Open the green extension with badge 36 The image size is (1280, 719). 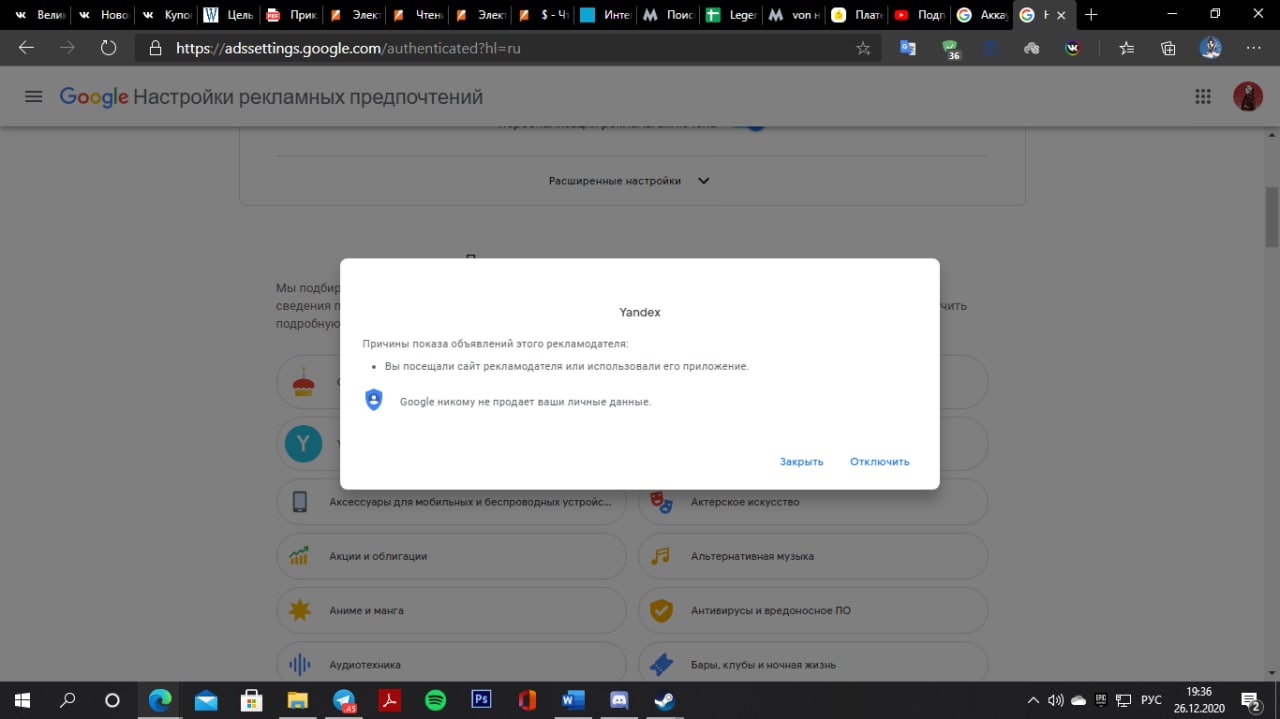coord(951,48)
